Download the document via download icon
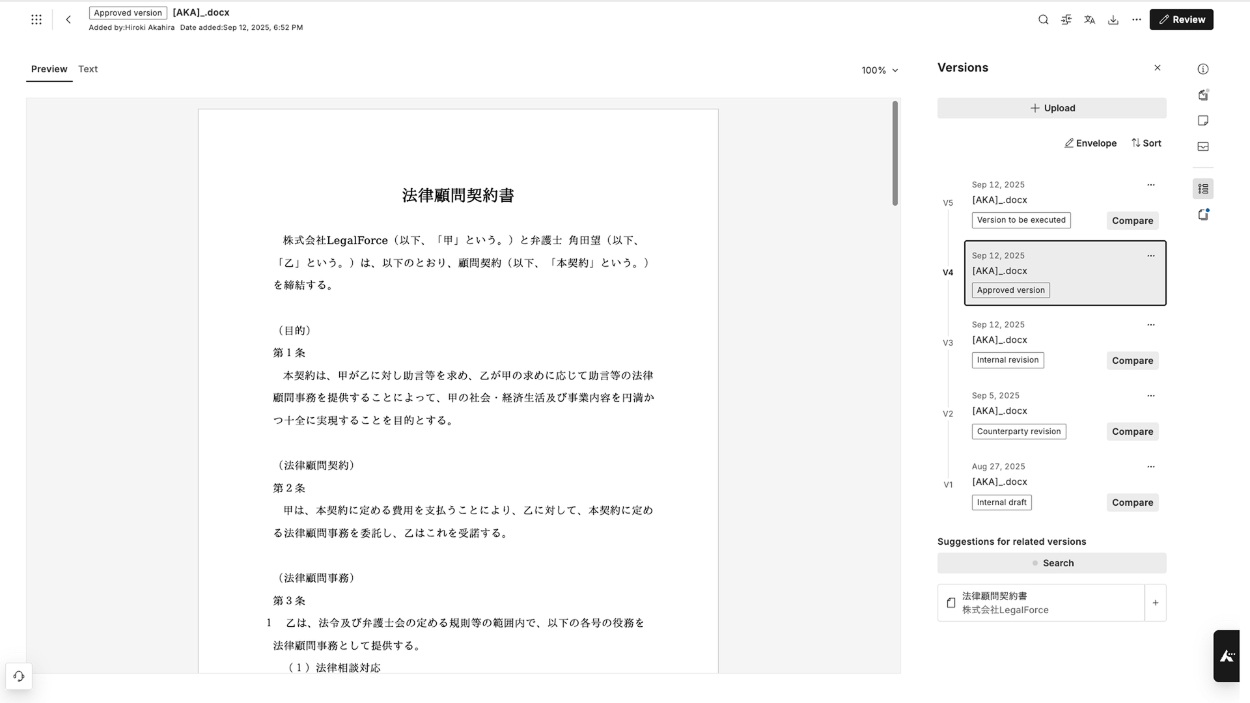1250x703 pixels. click(x=1113, y=19)
